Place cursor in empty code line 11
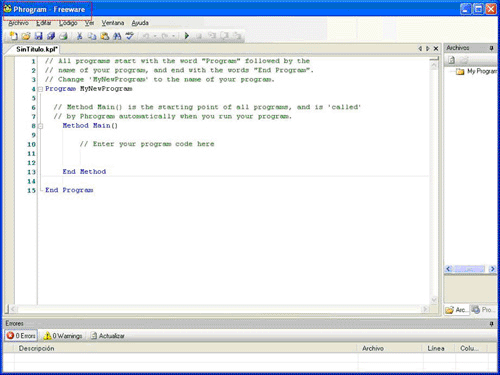The width and height of the screenshot is (500, 375). (x=233, y=153)
